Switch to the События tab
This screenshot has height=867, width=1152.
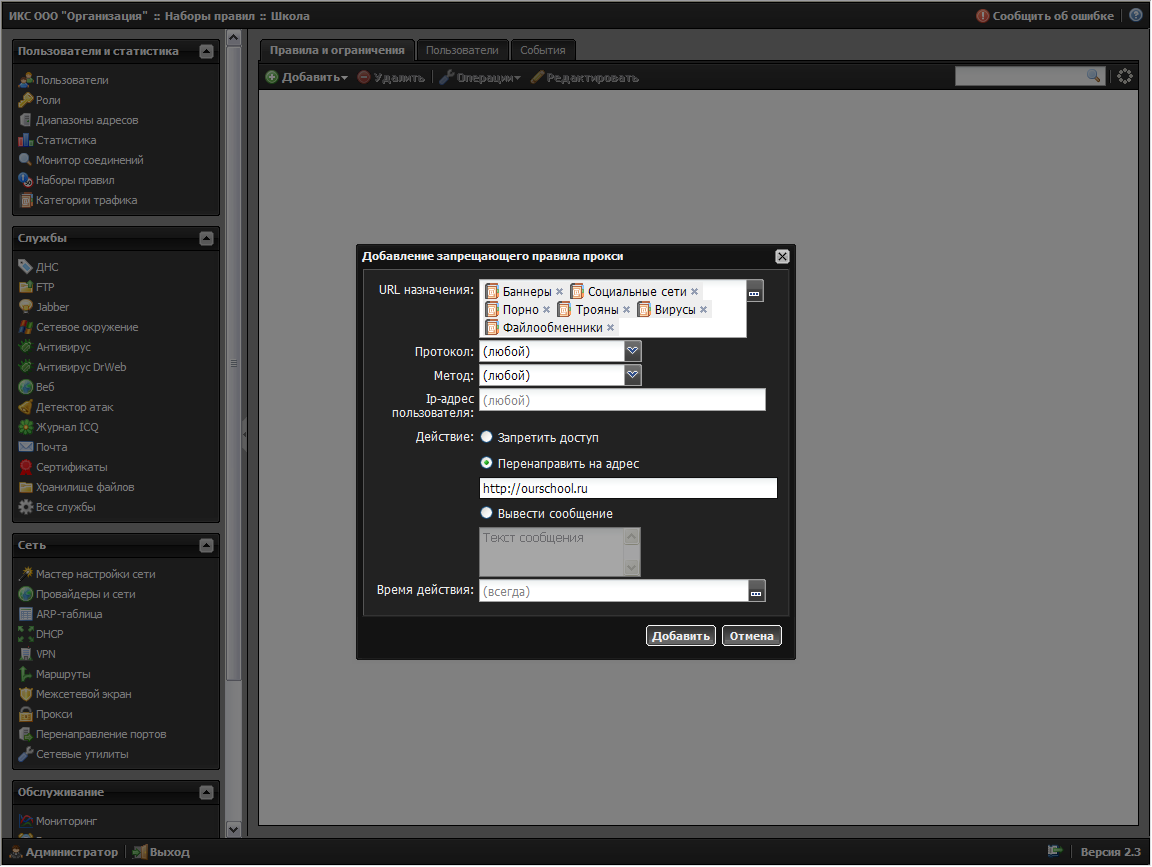[x=543, y=50]
